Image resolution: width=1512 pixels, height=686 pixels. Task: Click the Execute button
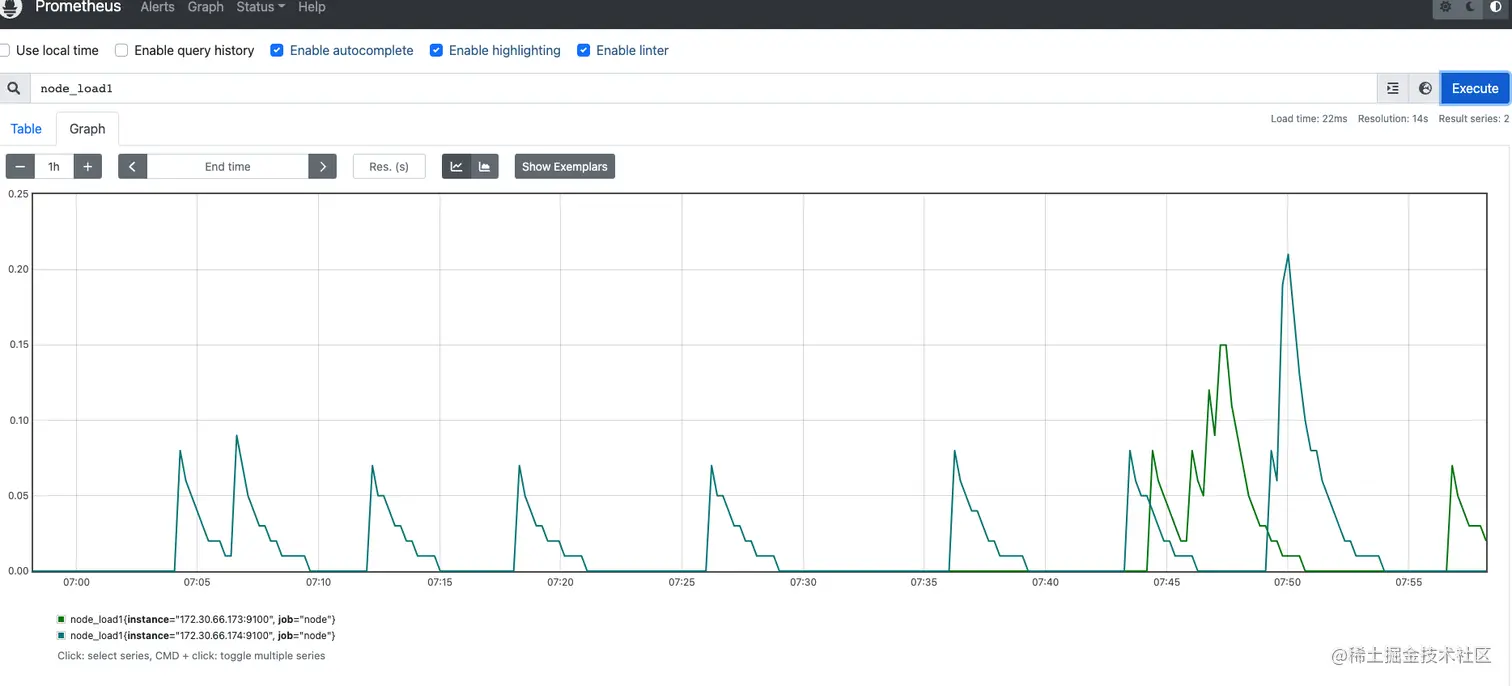[1475, 88]
